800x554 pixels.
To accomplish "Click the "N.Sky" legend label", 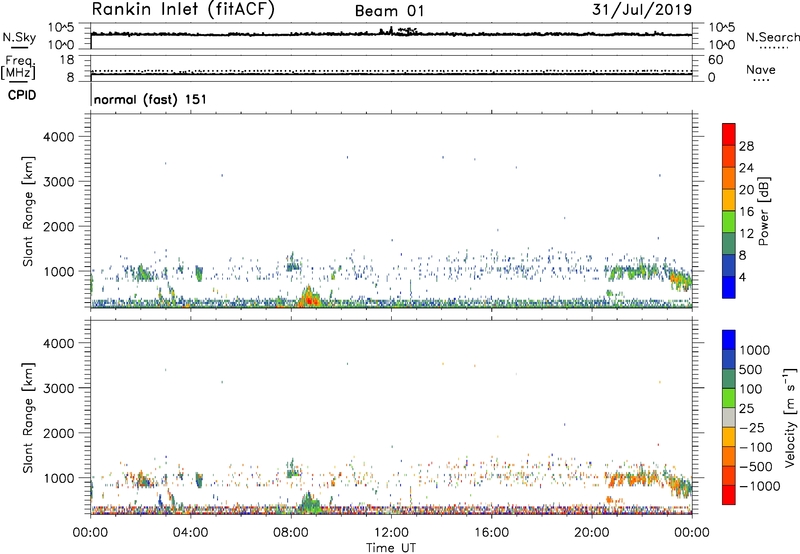I will tap(19, 37).
